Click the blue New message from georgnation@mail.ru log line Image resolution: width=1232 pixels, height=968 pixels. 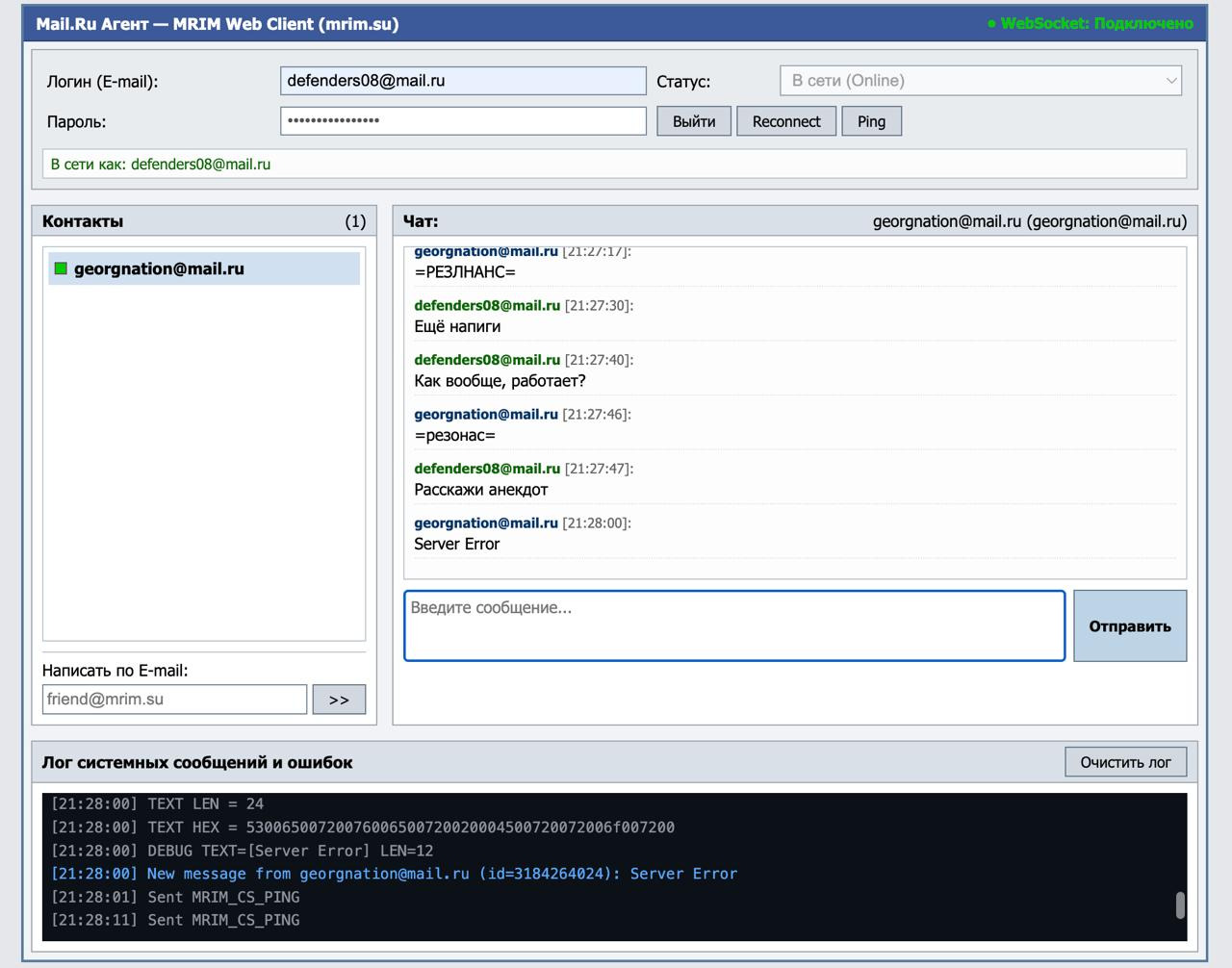pos(394,874)
